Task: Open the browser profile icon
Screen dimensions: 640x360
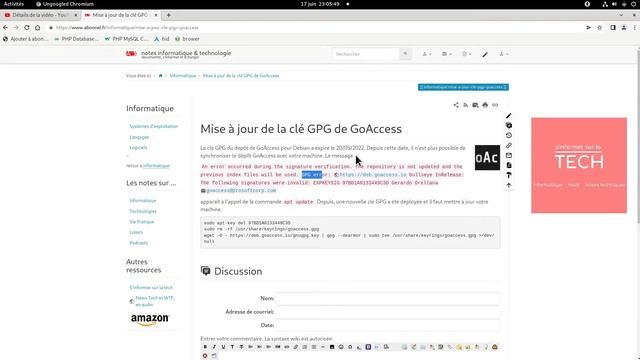Action: [x=624, y=27]
